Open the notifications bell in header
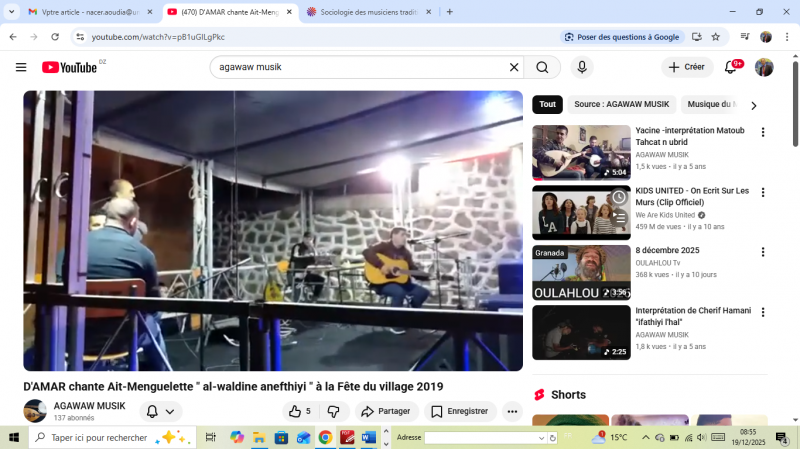 coord(732,67)
